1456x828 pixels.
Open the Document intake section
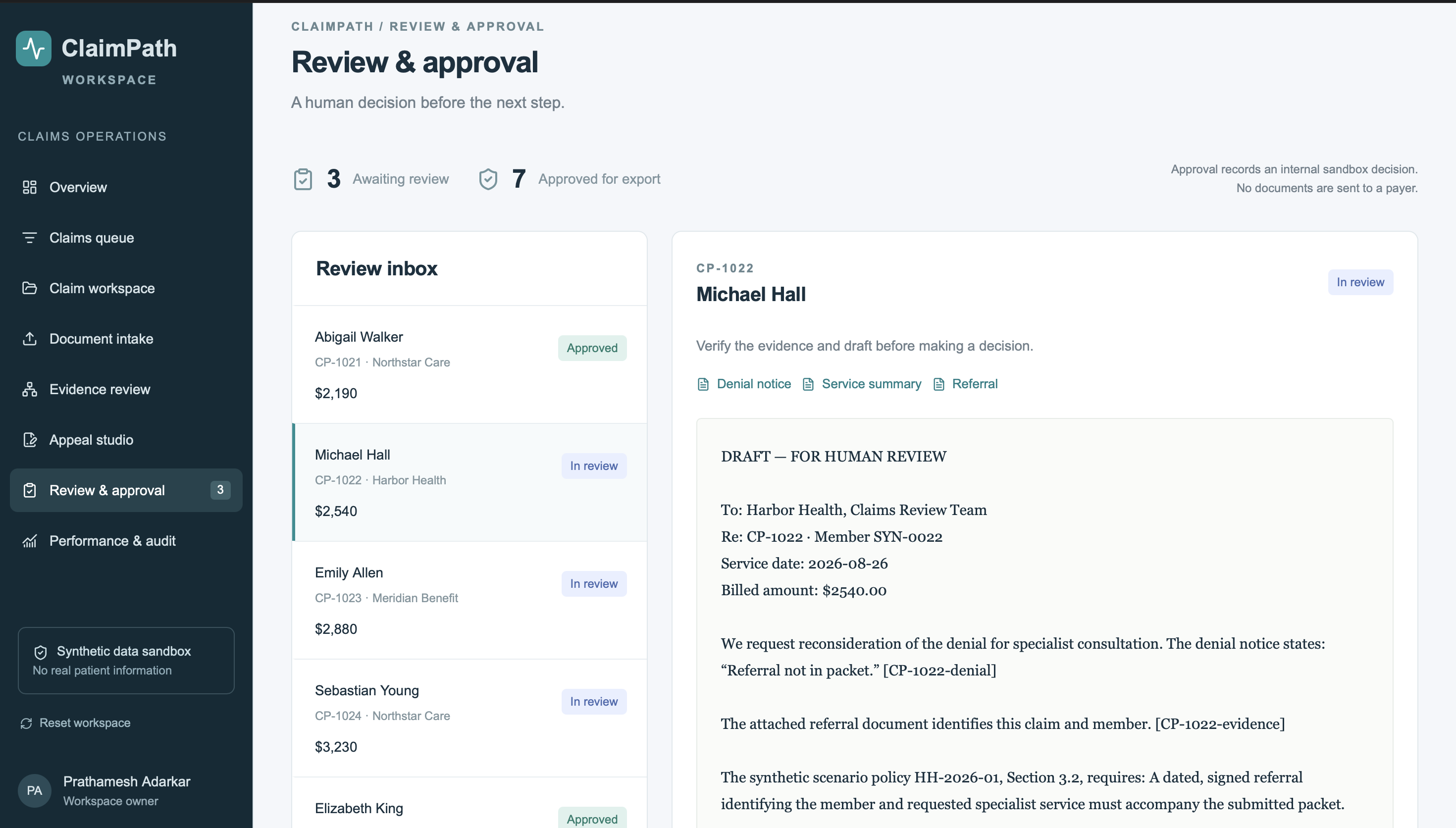[x=126, y=339]
